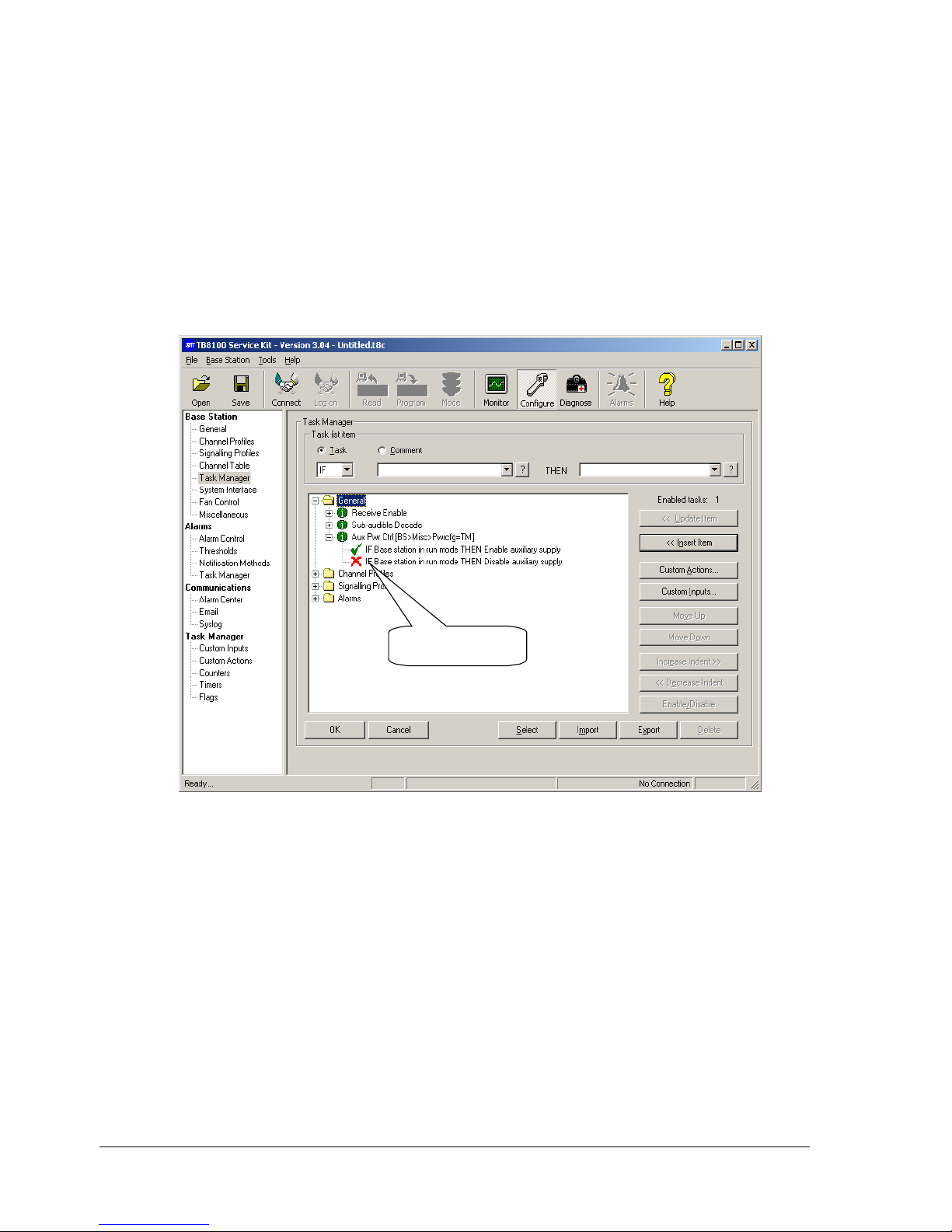Open the Monitor view icon
The image size is (952, 1232).
coord(496,384)
